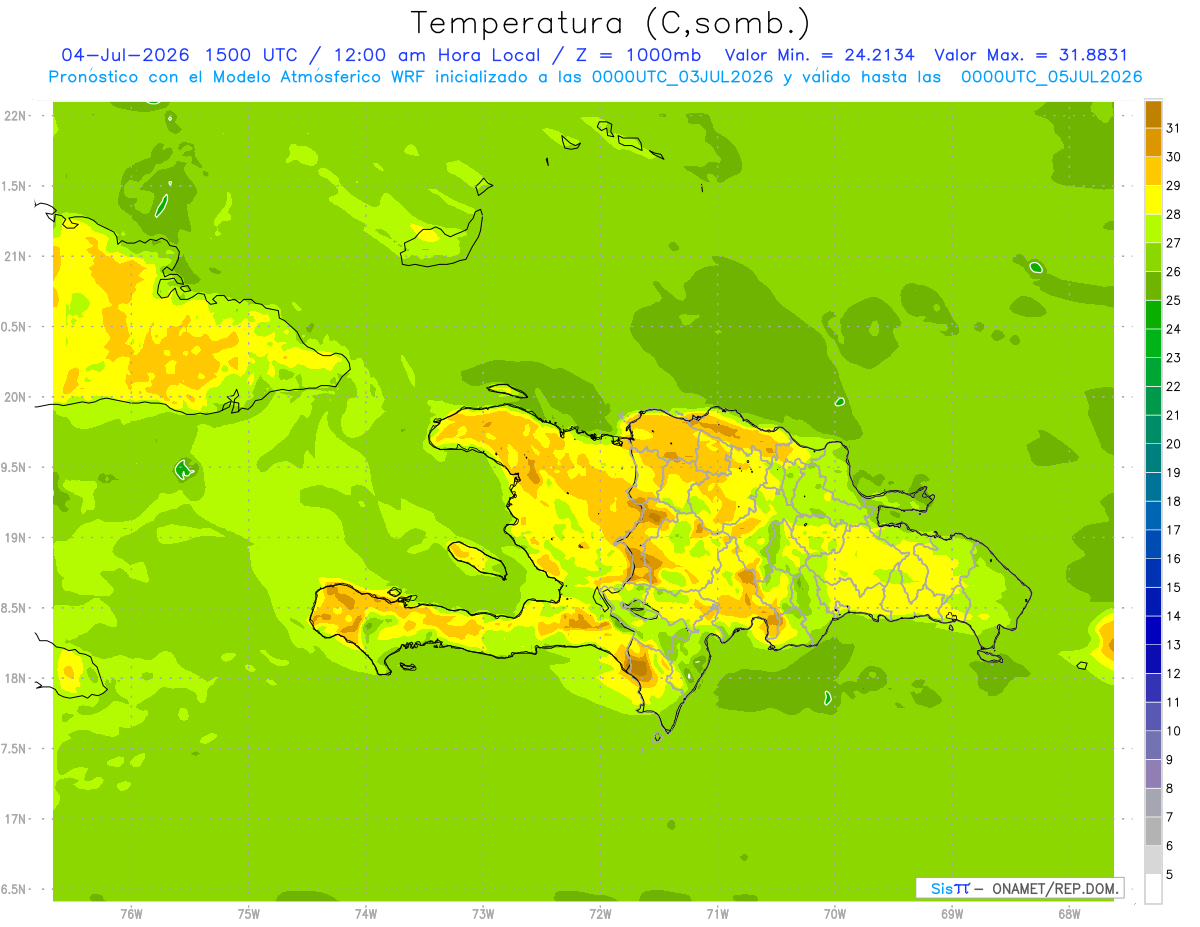Click "0000UTC_03JUL2026" initialization time text
This screenshot has height=927, width=1200.
683,77
